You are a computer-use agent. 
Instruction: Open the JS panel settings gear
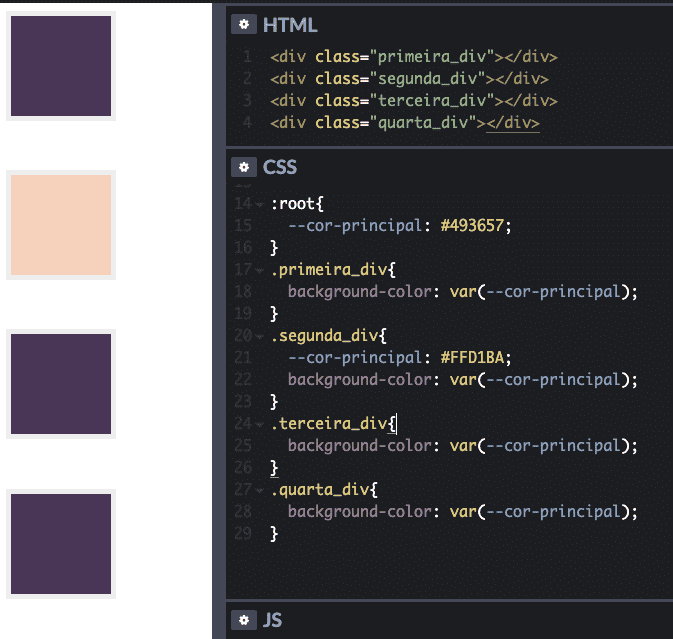pyautogui.click(x=243, y=620)
